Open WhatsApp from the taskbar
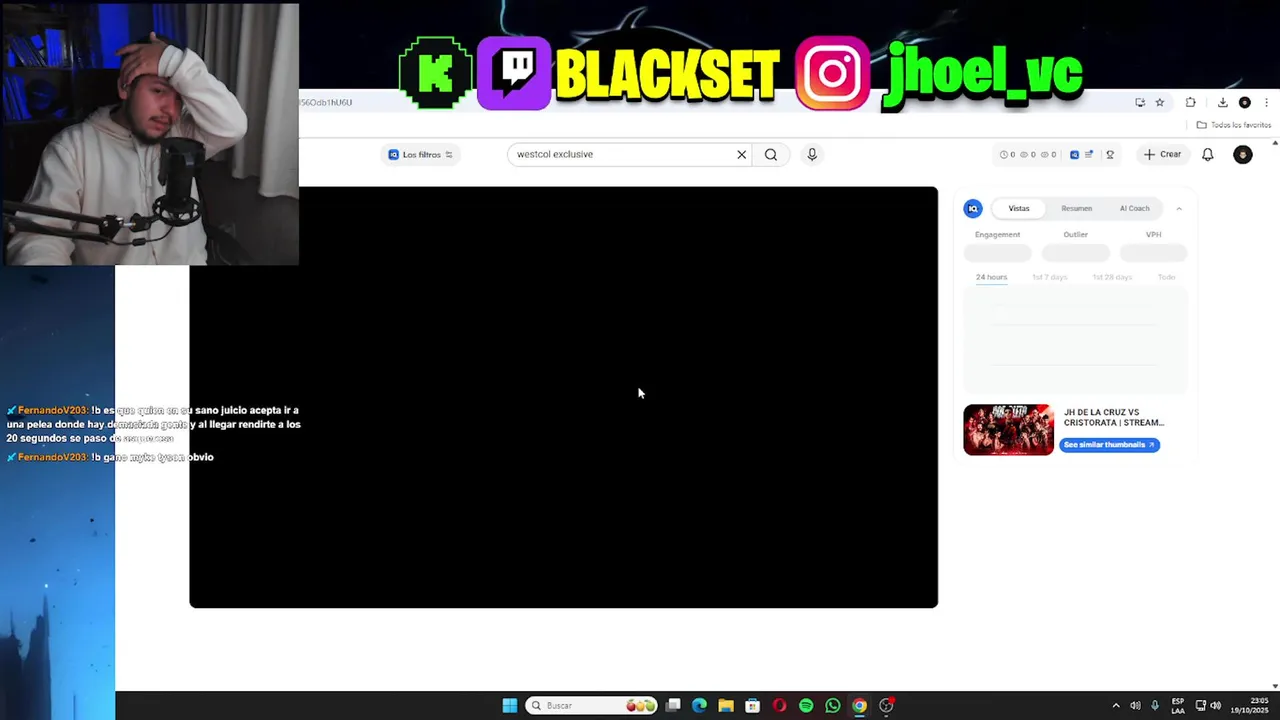Image resolution: width=1280 pixels, height=720 pixels. coord(833,706)
